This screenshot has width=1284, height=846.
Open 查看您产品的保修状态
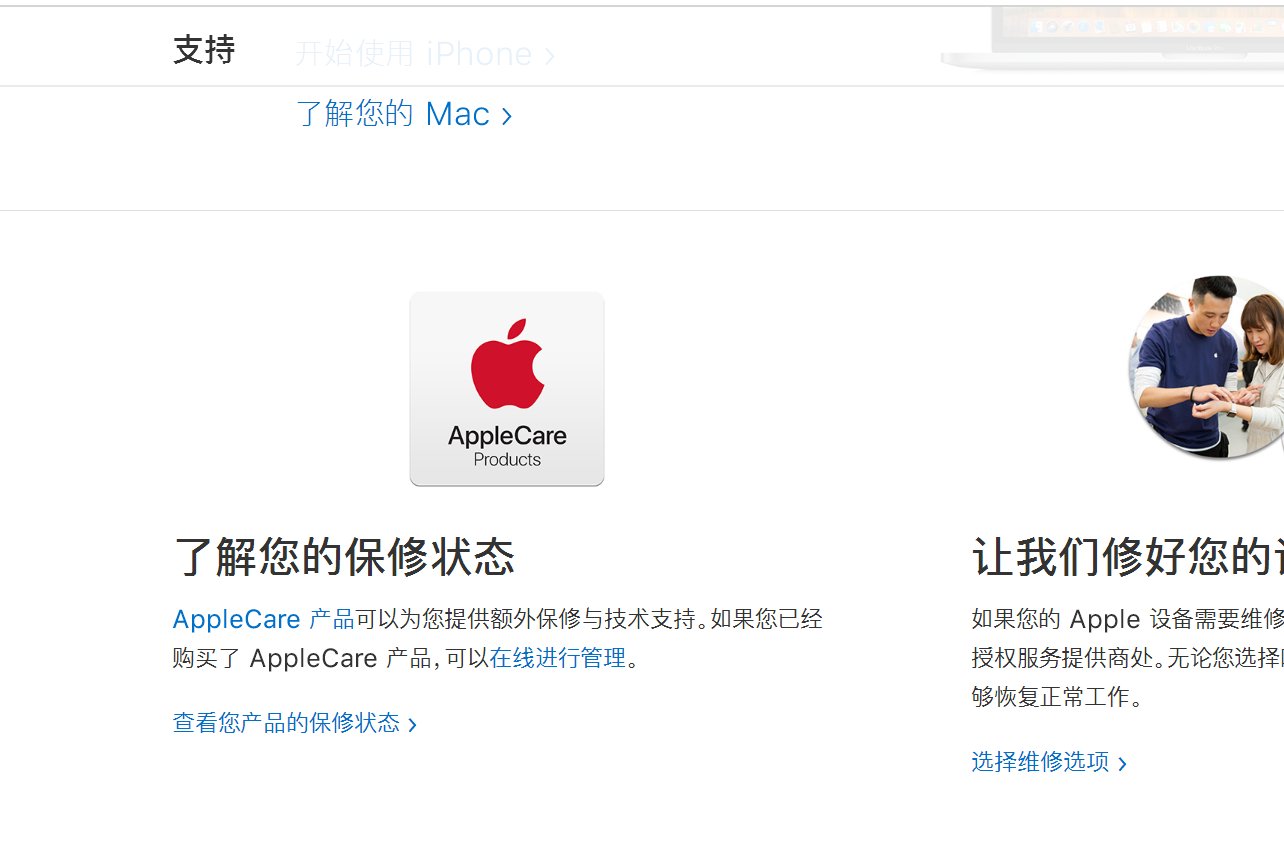coord(287,722)
